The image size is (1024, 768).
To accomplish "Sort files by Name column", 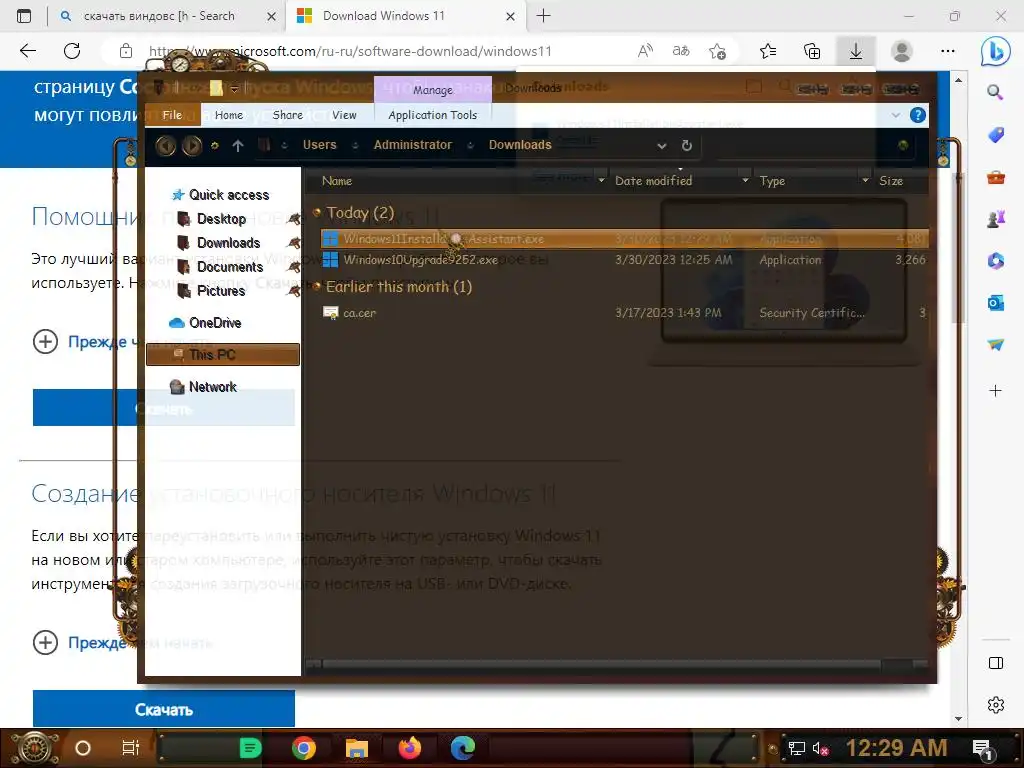I will 337,181.
